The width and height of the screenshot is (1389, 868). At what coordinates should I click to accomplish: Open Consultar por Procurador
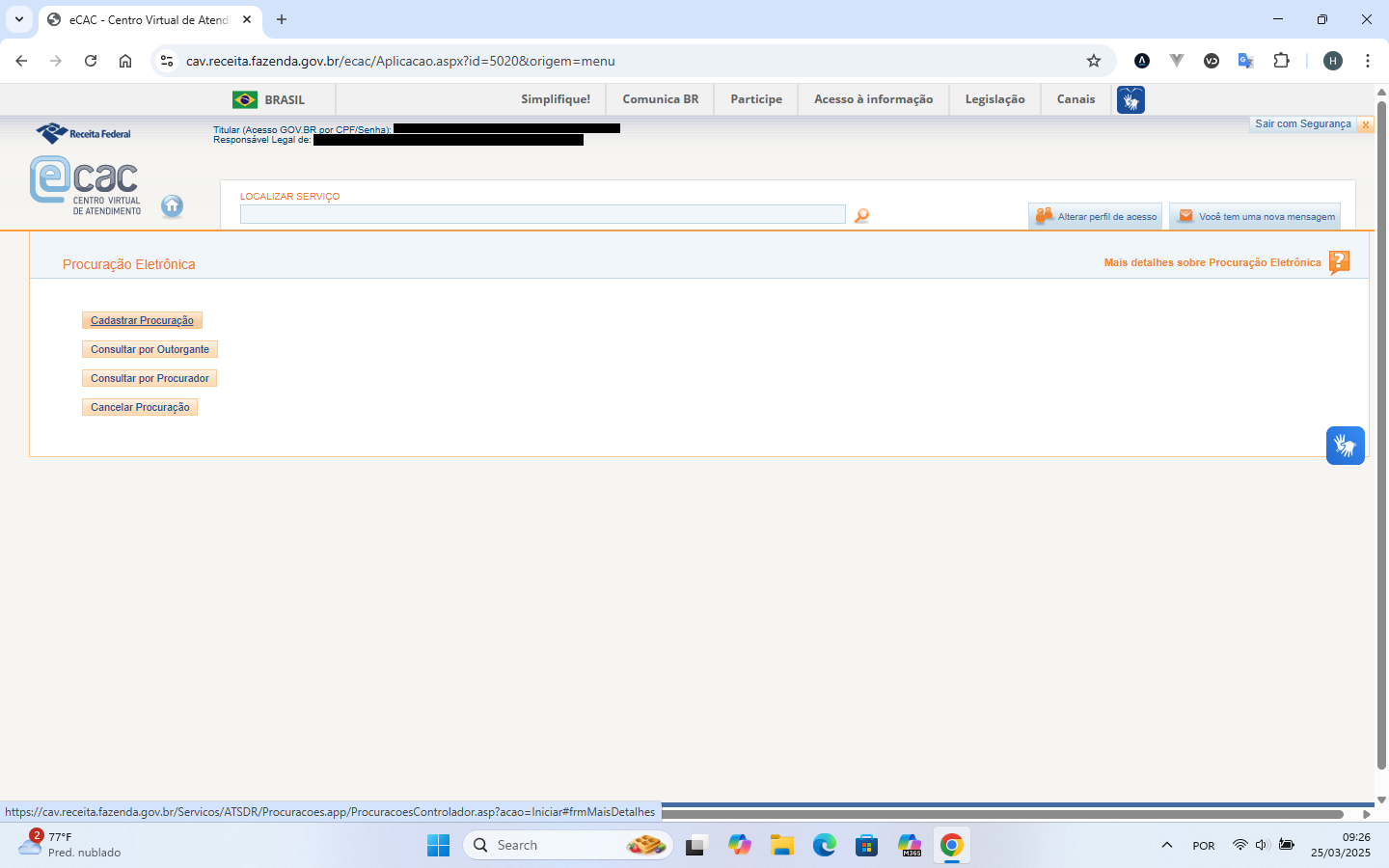click(x=150, y=378)
